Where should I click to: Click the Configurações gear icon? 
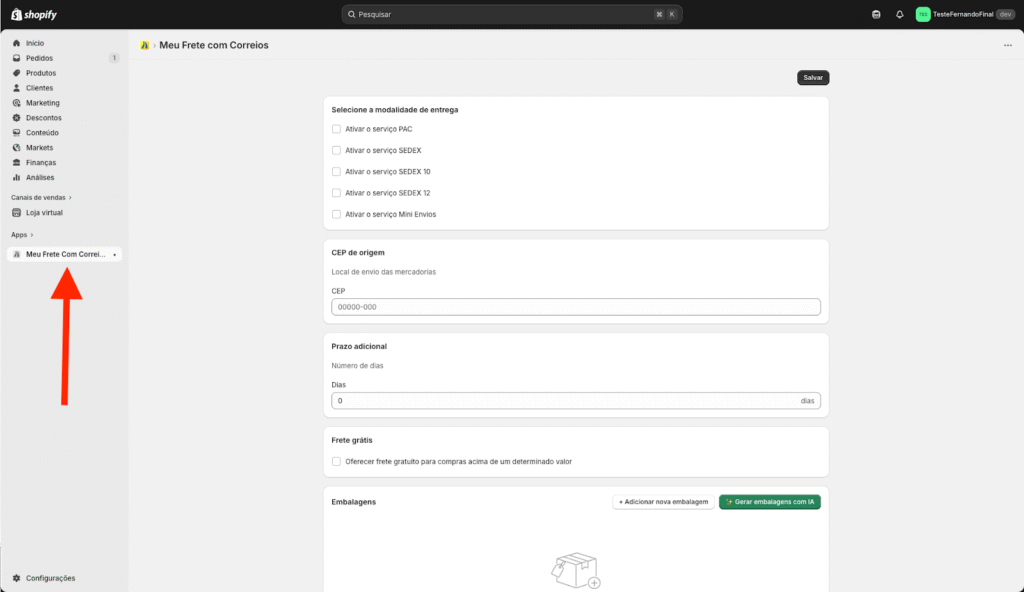click(x=16, y=578)
